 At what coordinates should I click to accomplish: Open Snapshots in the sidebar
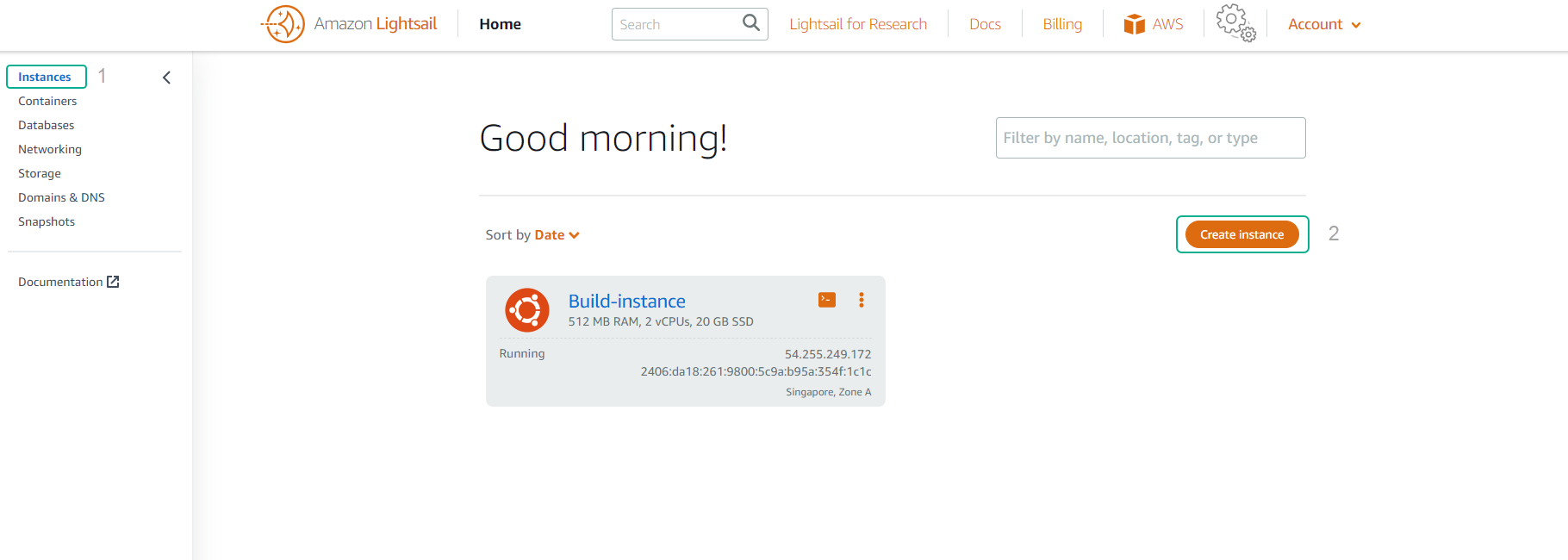[x=47, y=221]
